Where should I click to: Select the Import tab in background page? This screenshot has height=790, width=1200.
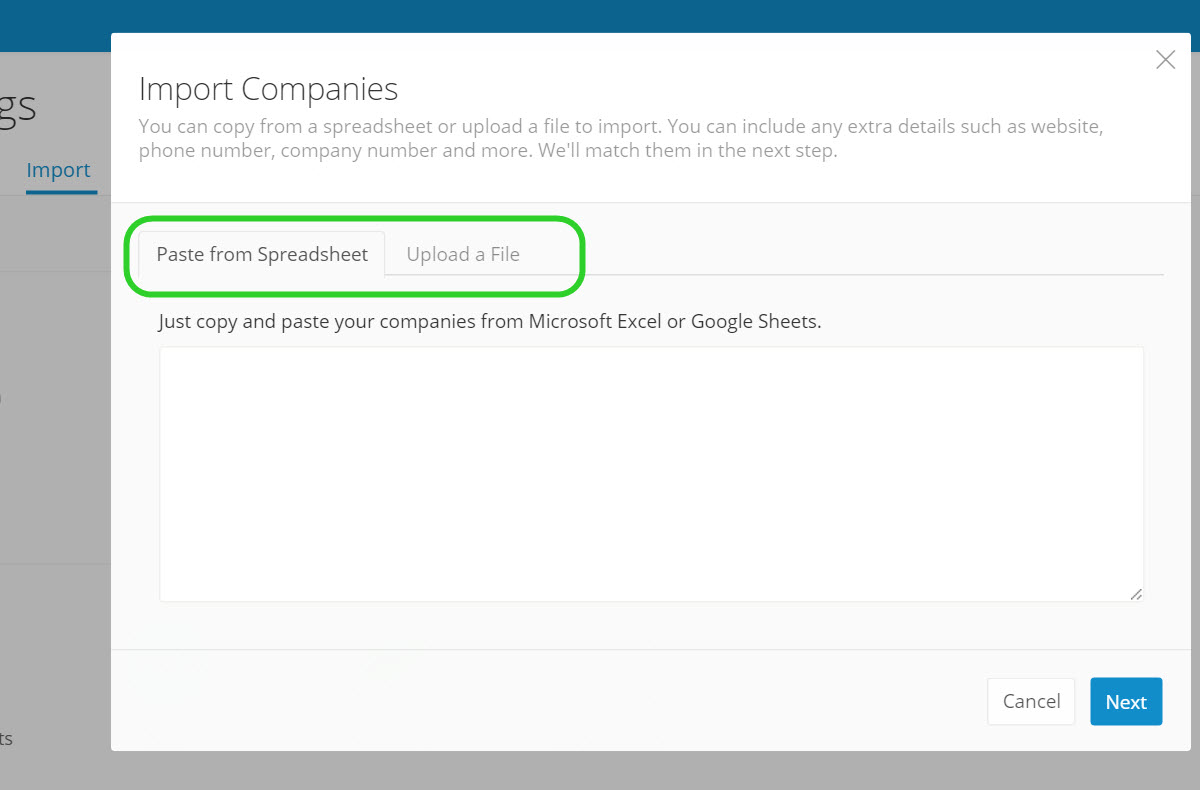coord(58,170)
